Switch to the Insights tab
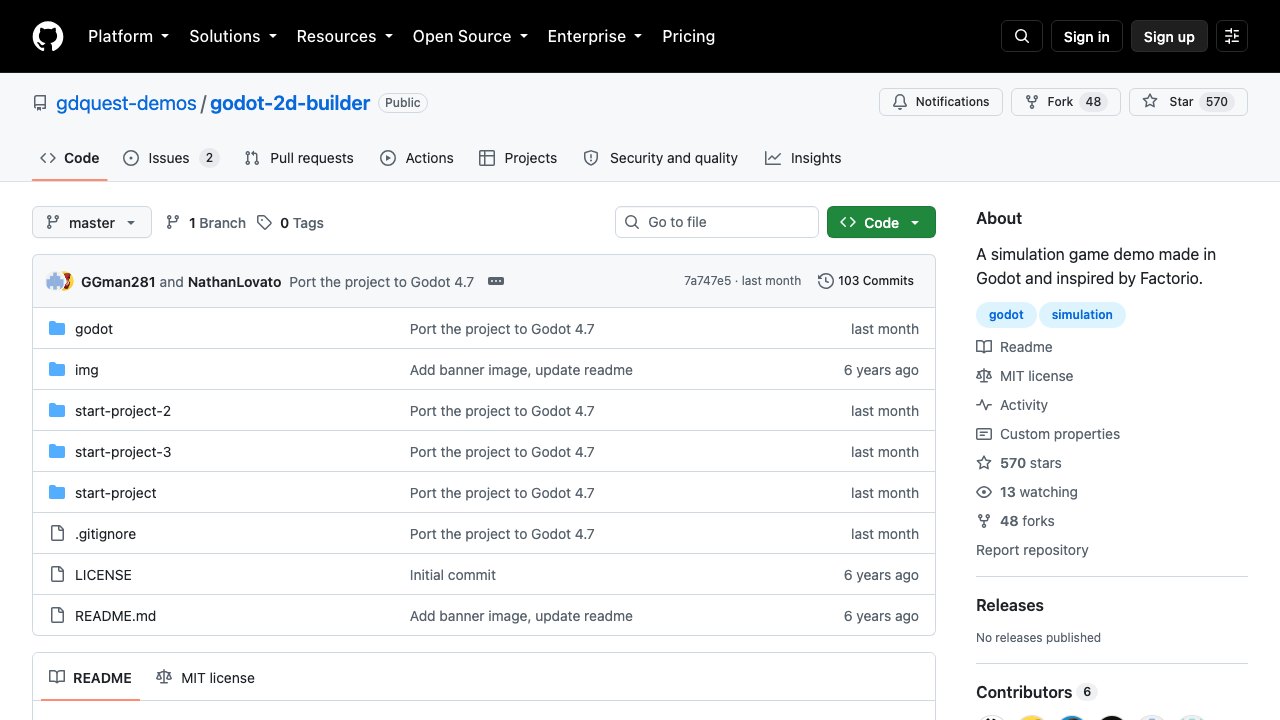The image size is (1280, 720). (x=803, y=158)
